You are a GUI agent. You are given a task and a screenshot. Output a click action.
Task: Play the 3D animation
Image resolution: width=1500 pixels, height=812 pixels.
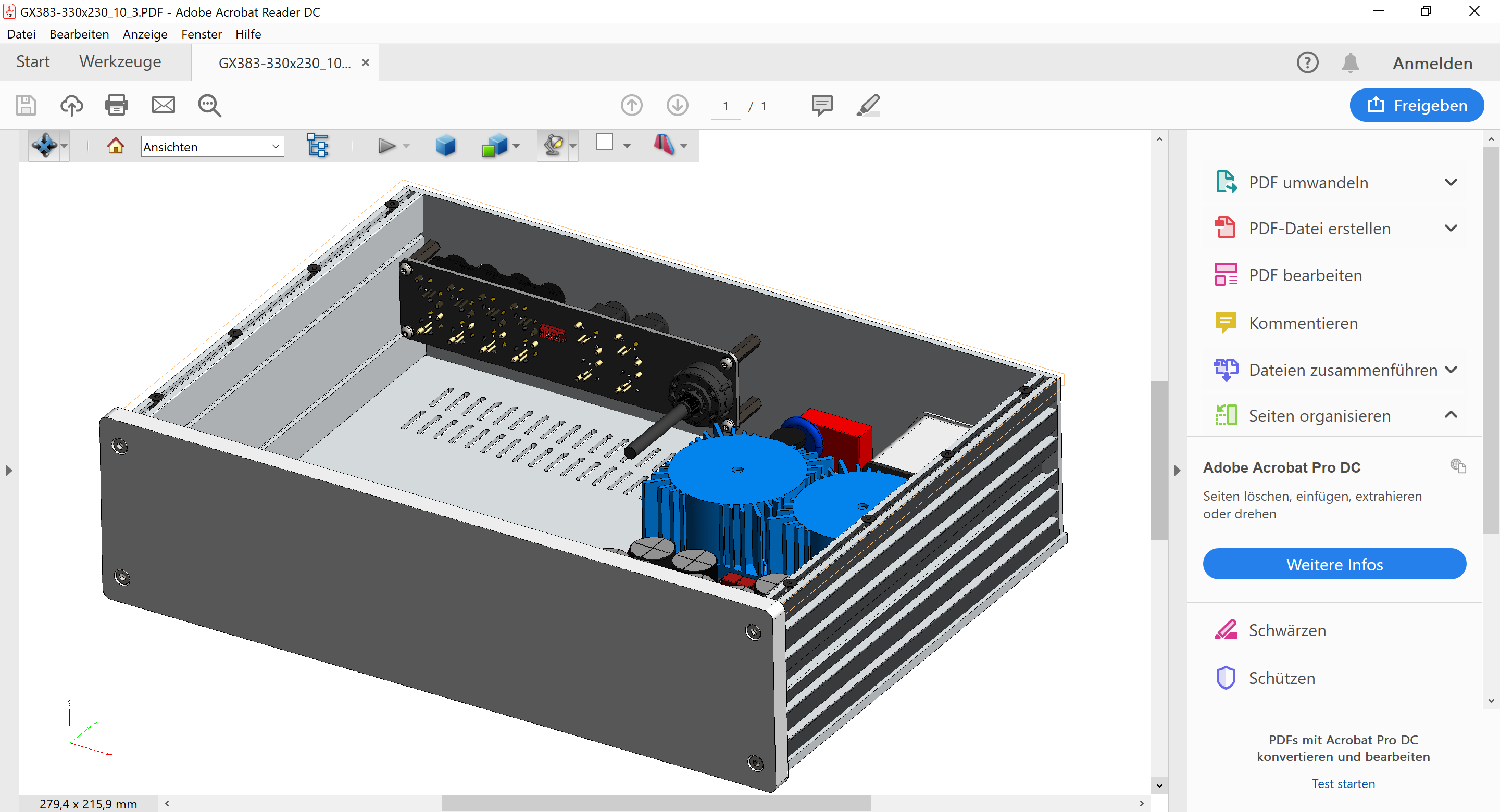pos(386,146)
